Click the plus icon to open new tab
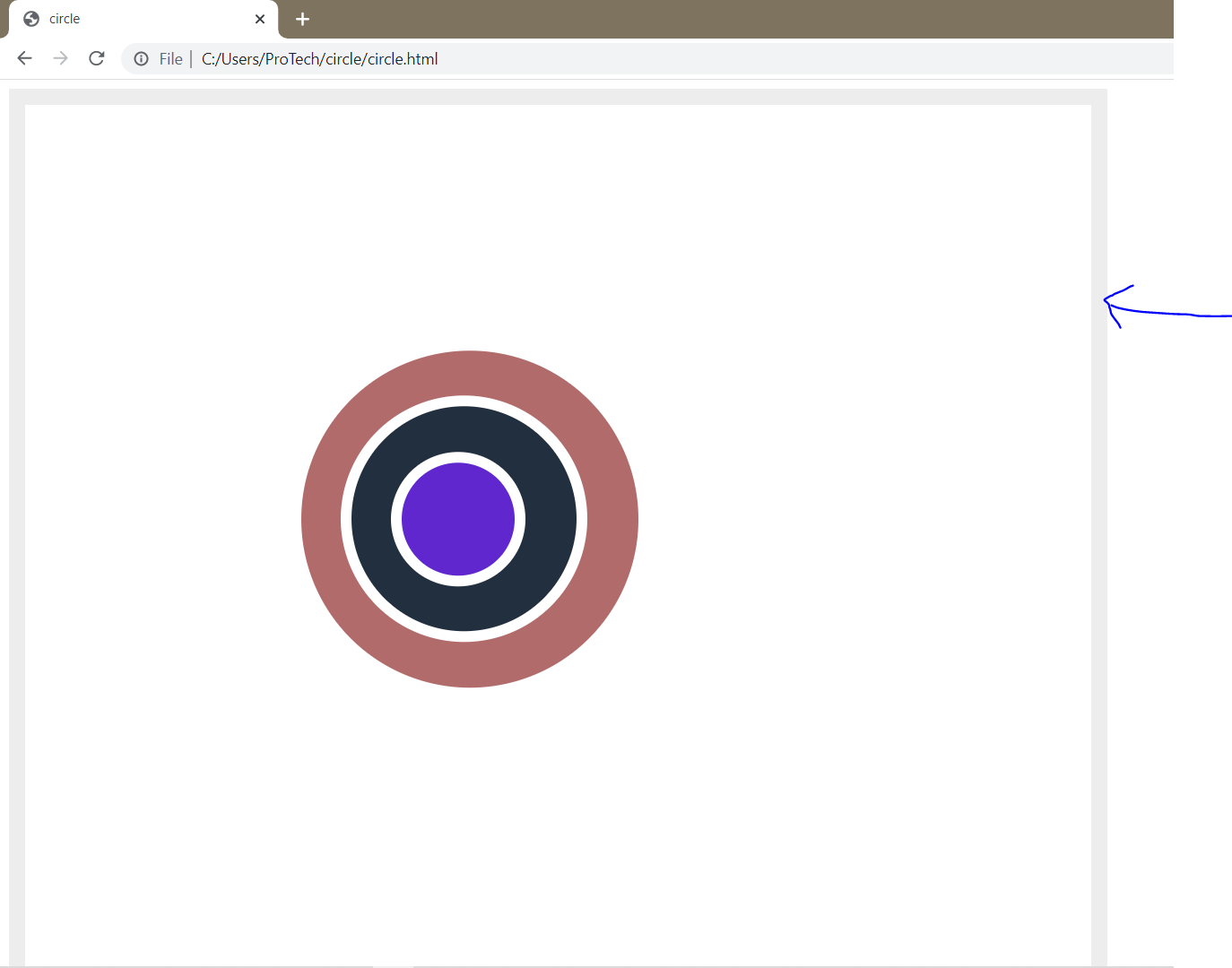This screenshot has height=968, width=1232. tap(302, 19)
